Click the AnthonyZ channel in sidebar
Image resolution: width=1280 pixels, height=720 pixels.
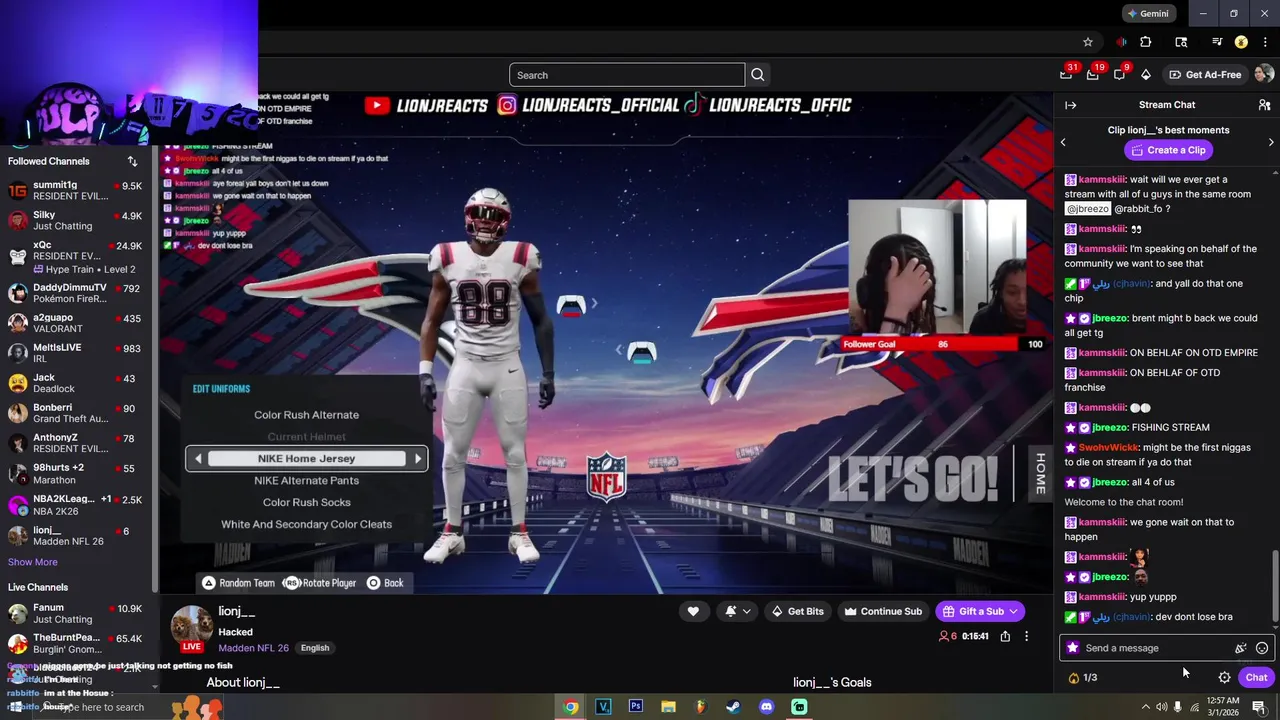pyautogui.click(x=76, y=443)
